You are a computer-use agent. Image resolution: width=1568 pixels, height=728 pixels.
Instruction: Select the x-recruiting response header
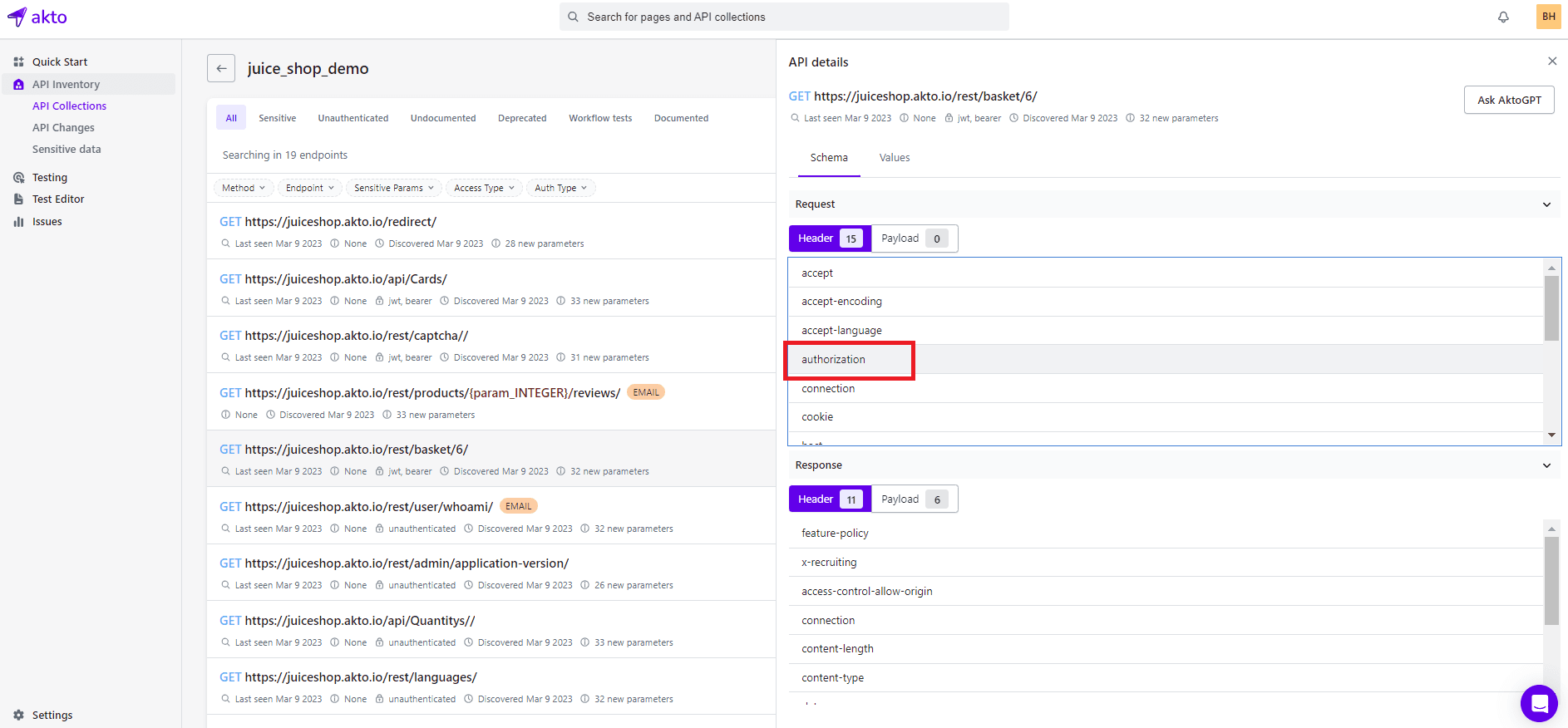click(x=1166, y=563)
